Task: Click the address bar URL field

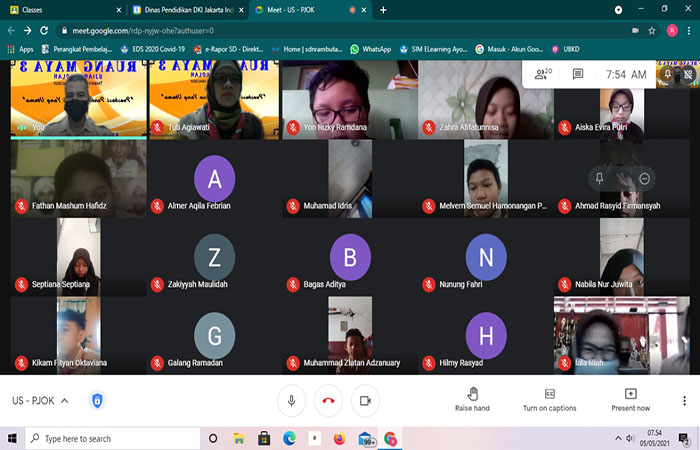Action: pos(300,30)
